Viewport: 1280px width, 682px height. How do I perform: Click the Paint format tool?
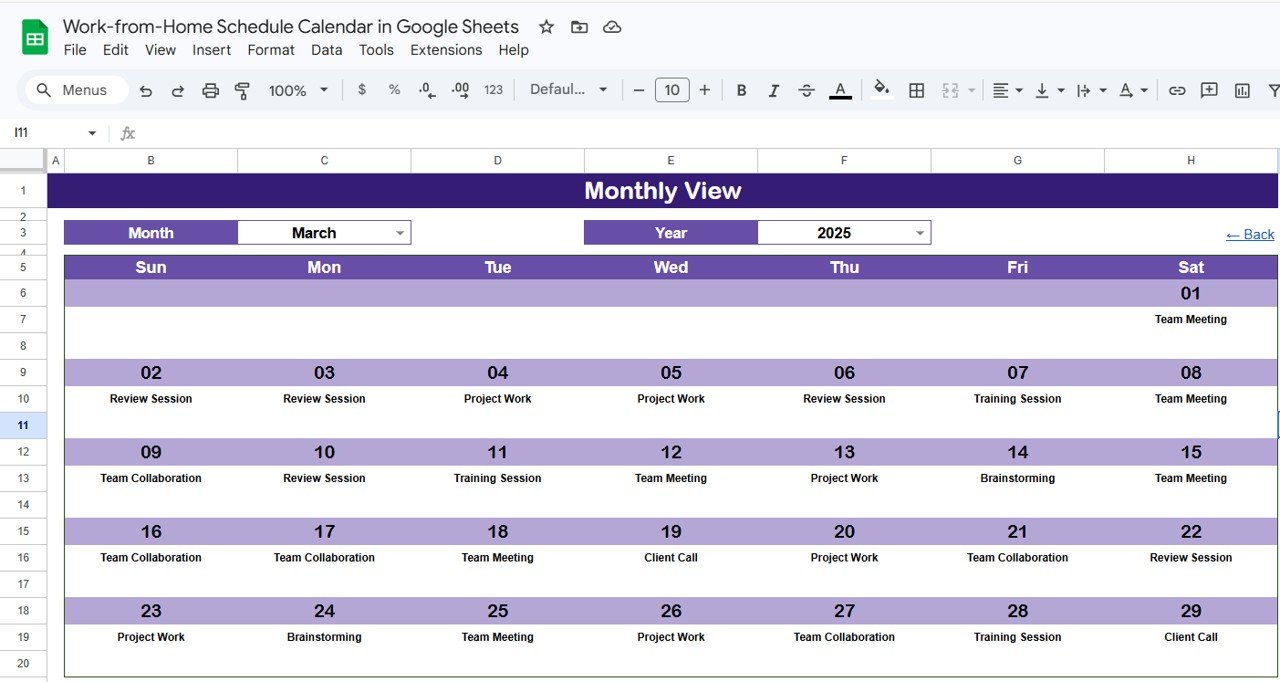pyautogui.click(x=241, y=90)
